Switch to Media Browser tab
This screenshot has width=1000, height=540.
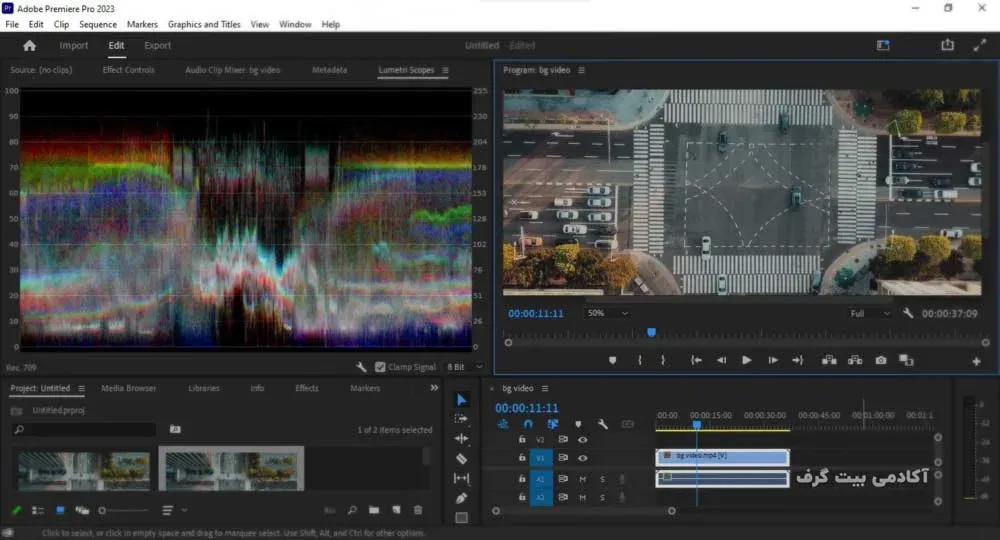pyautogui.click(x=128, y=388)
